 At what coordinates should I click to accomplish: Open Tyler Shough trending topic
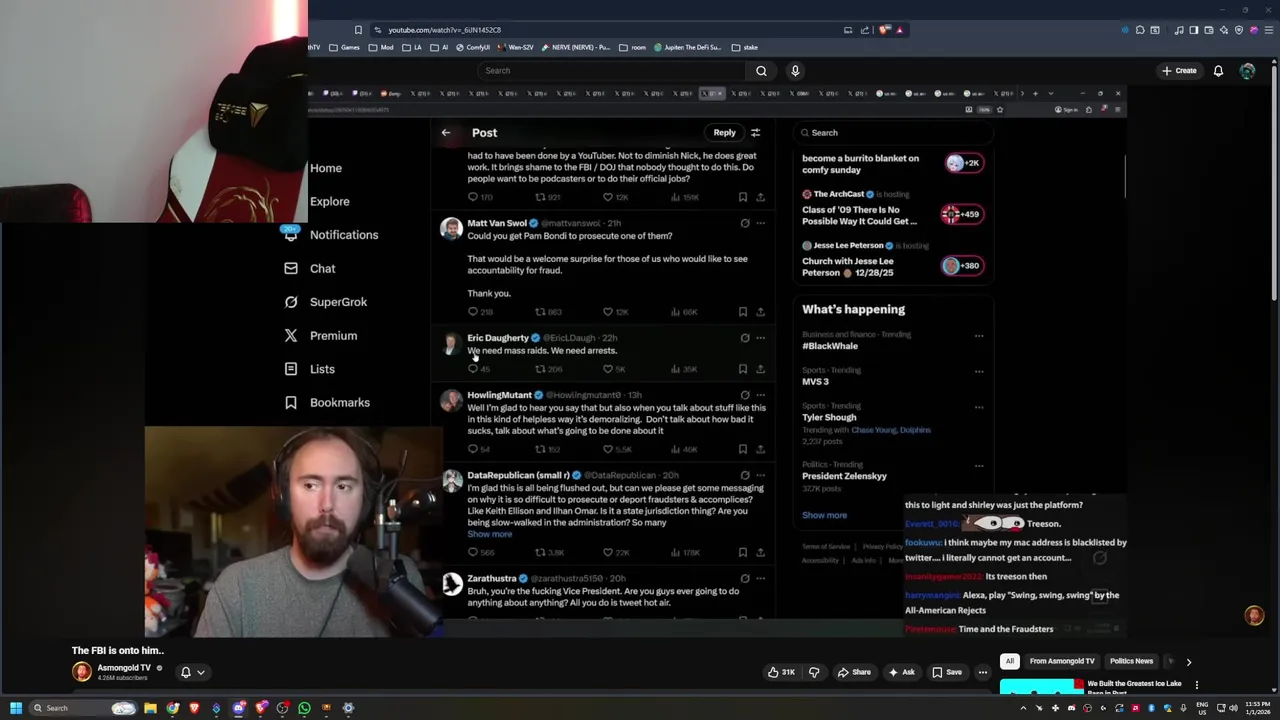tap(829, 417)
